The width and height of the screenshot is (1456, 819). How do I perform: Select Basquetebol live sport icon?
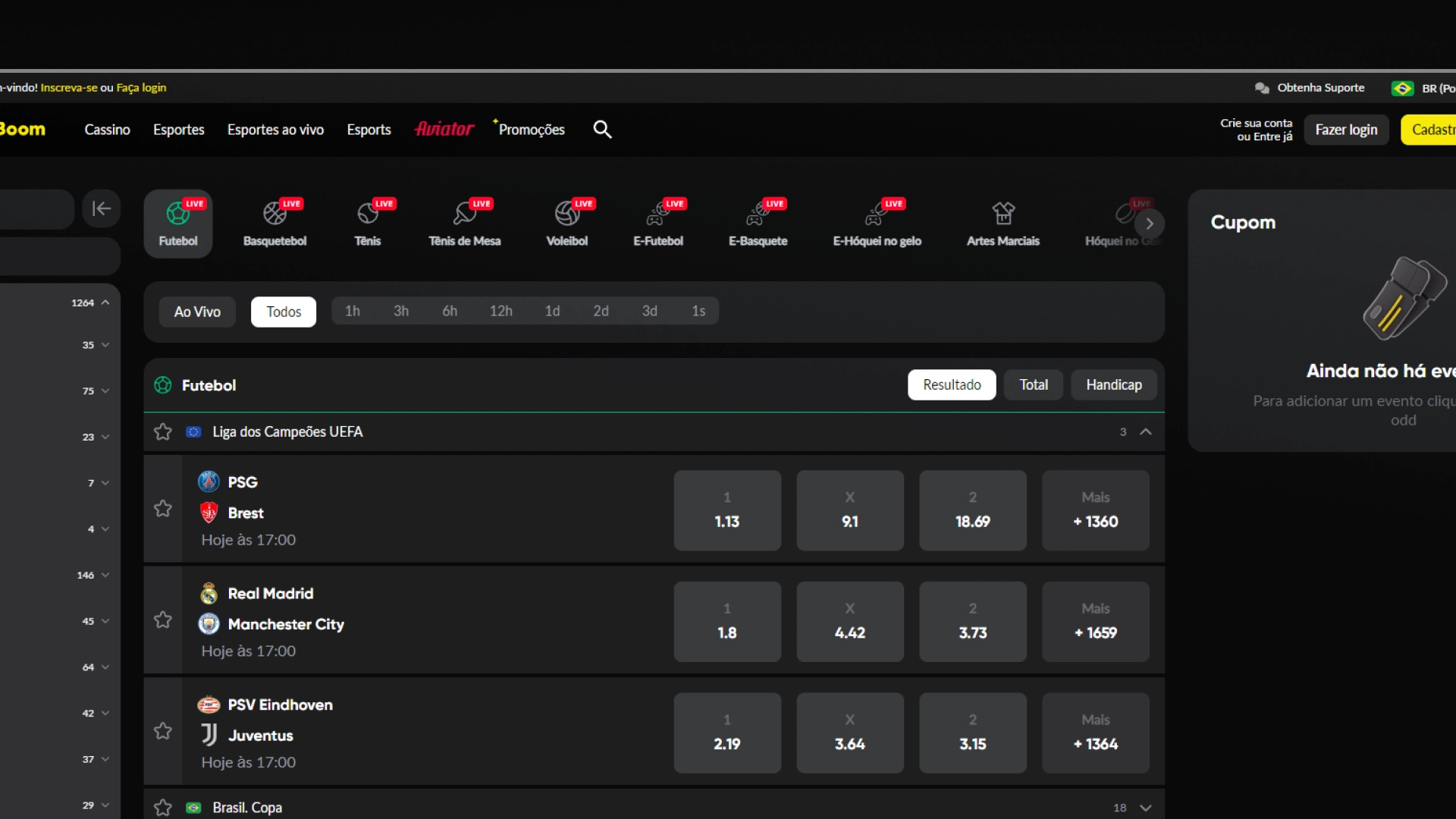tap(275, 224)
